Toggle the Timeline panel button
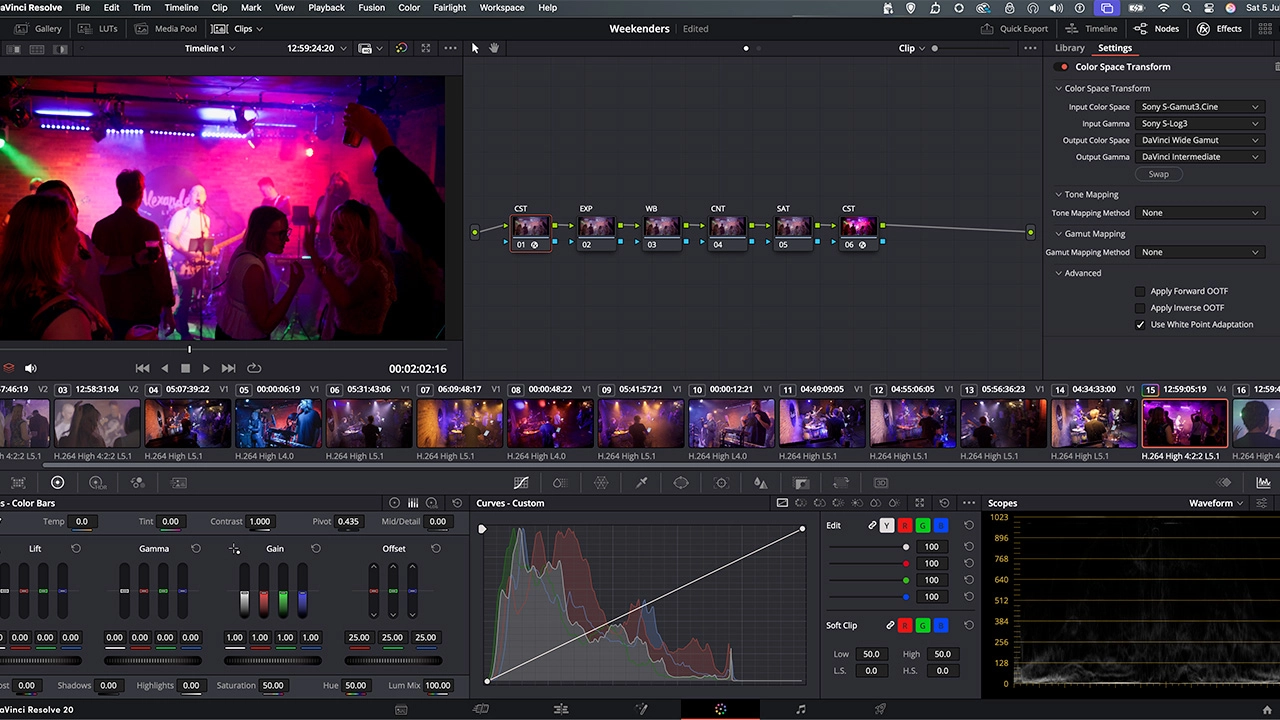 [x=1091, y=29]
